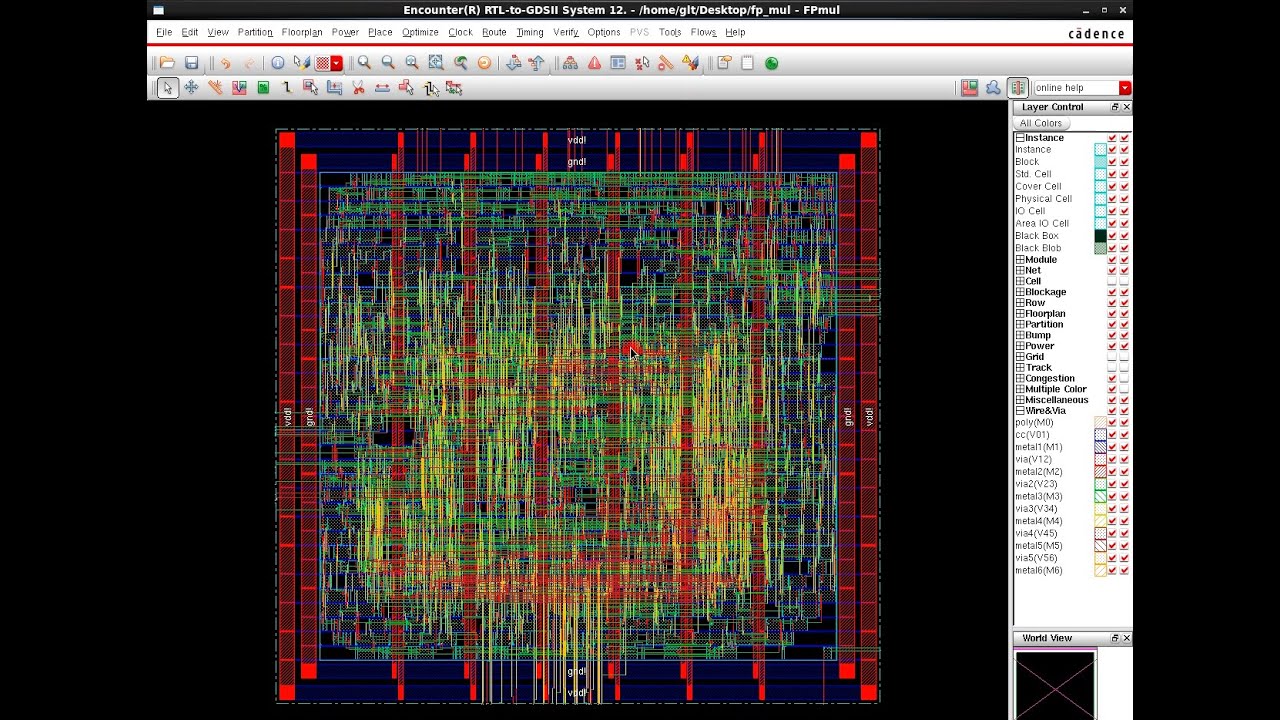This screenshot has height=720, width=1280.
Task: Expand the Net tree group
Action: coord(1020,270)
